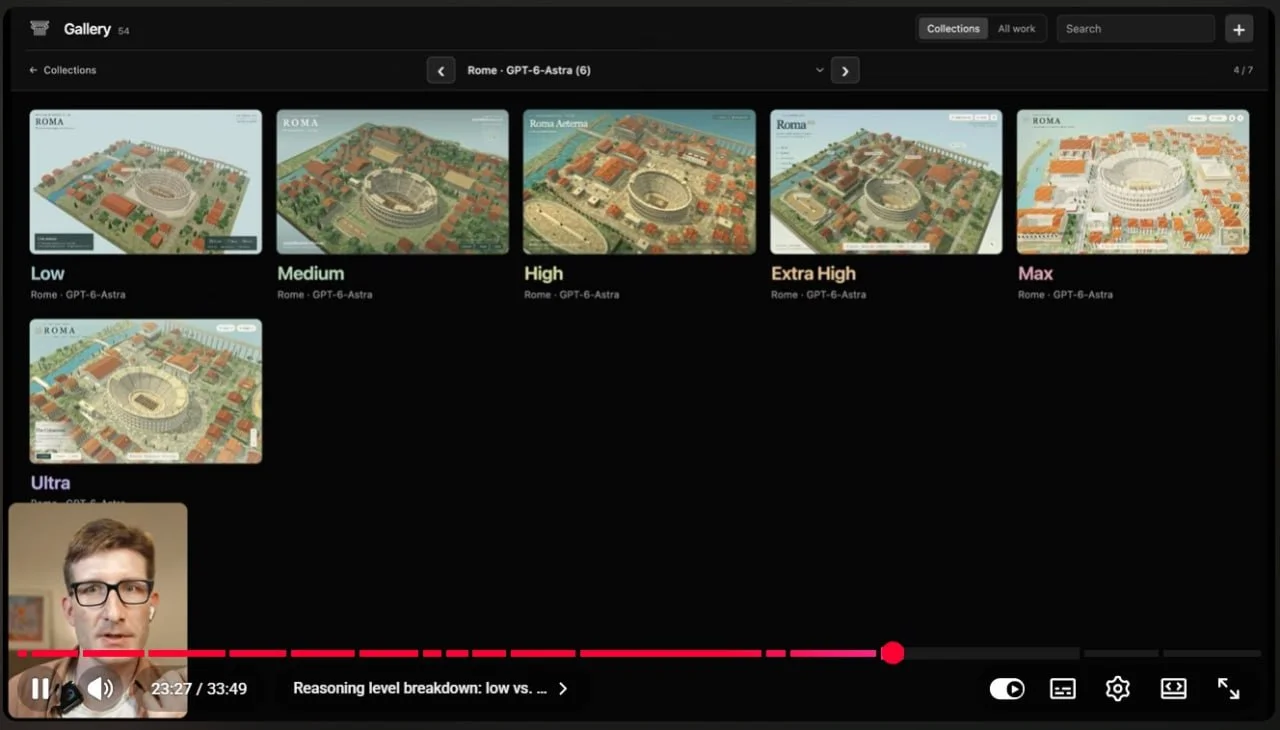Go back to Collections

tap(62, 70)
